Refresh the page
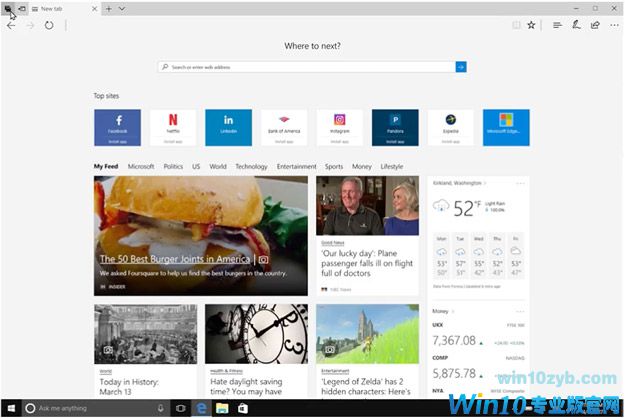 tap(49, 26)
